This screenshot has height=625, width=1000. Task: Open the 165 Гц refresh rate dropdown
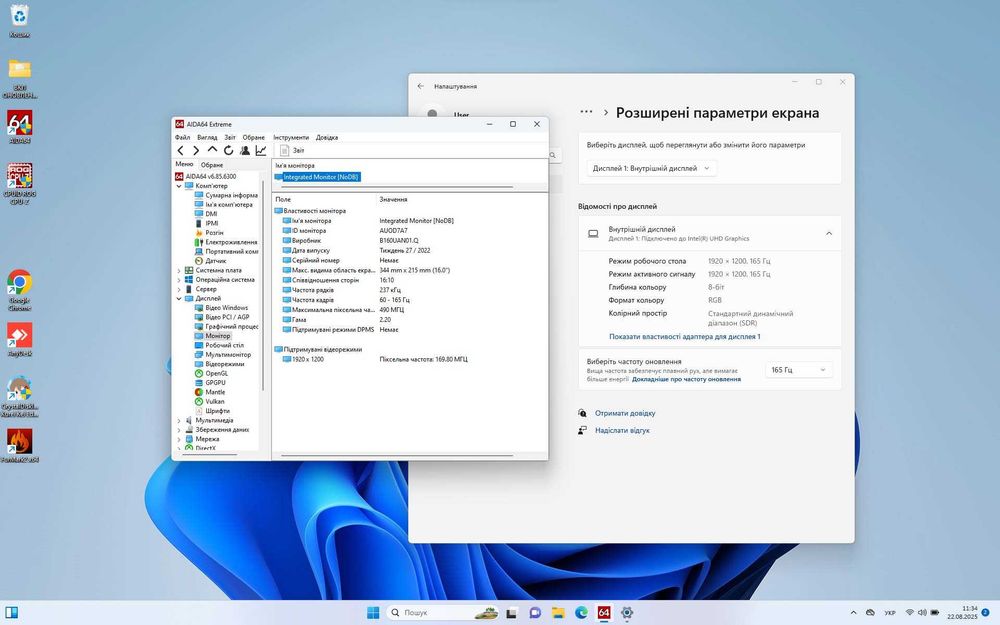(x=798, y=370)
